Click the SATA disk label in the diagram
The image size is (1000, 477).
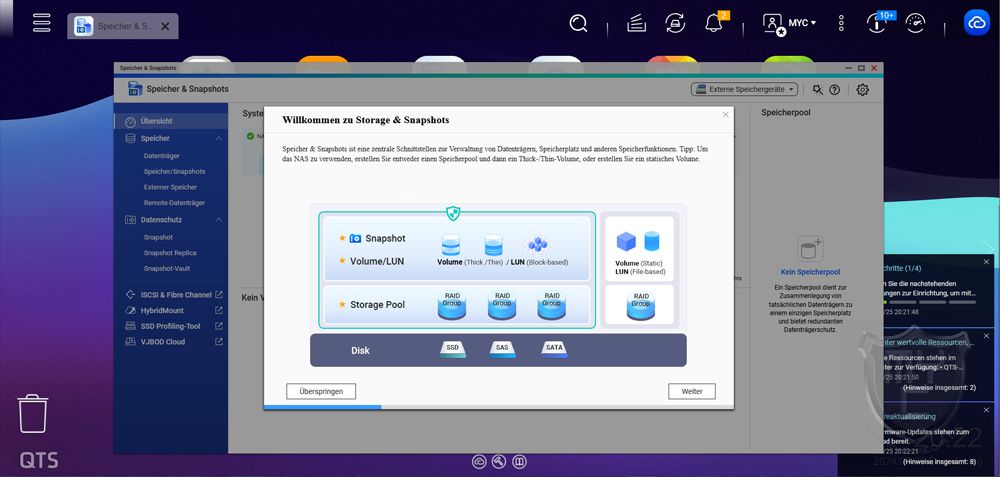[554, 349]
